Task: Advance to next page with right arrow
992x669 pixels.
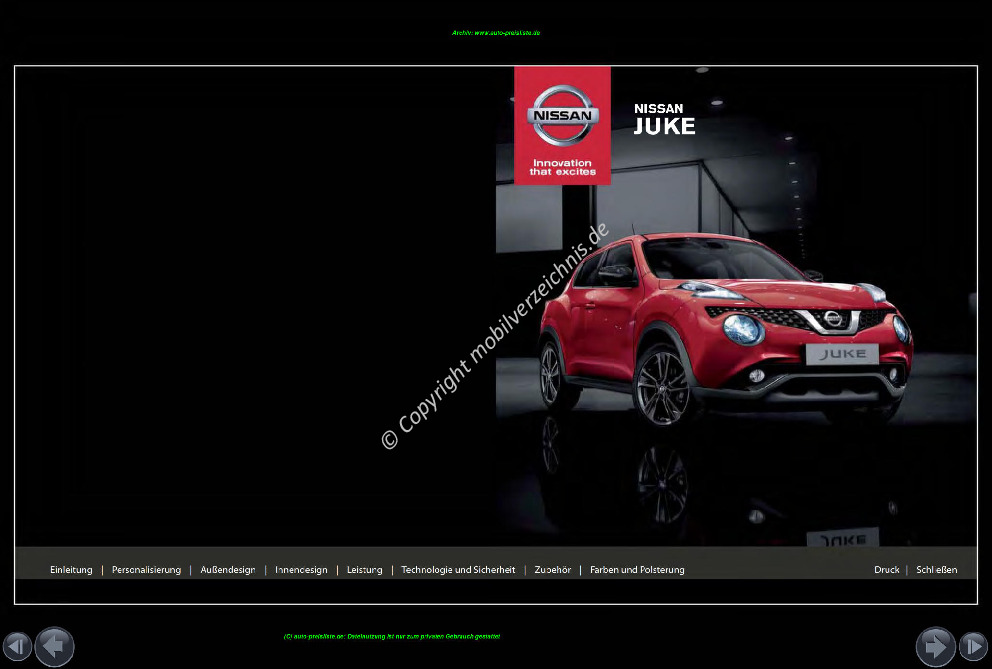Action: pyautogui.click(x=936, y=647)
